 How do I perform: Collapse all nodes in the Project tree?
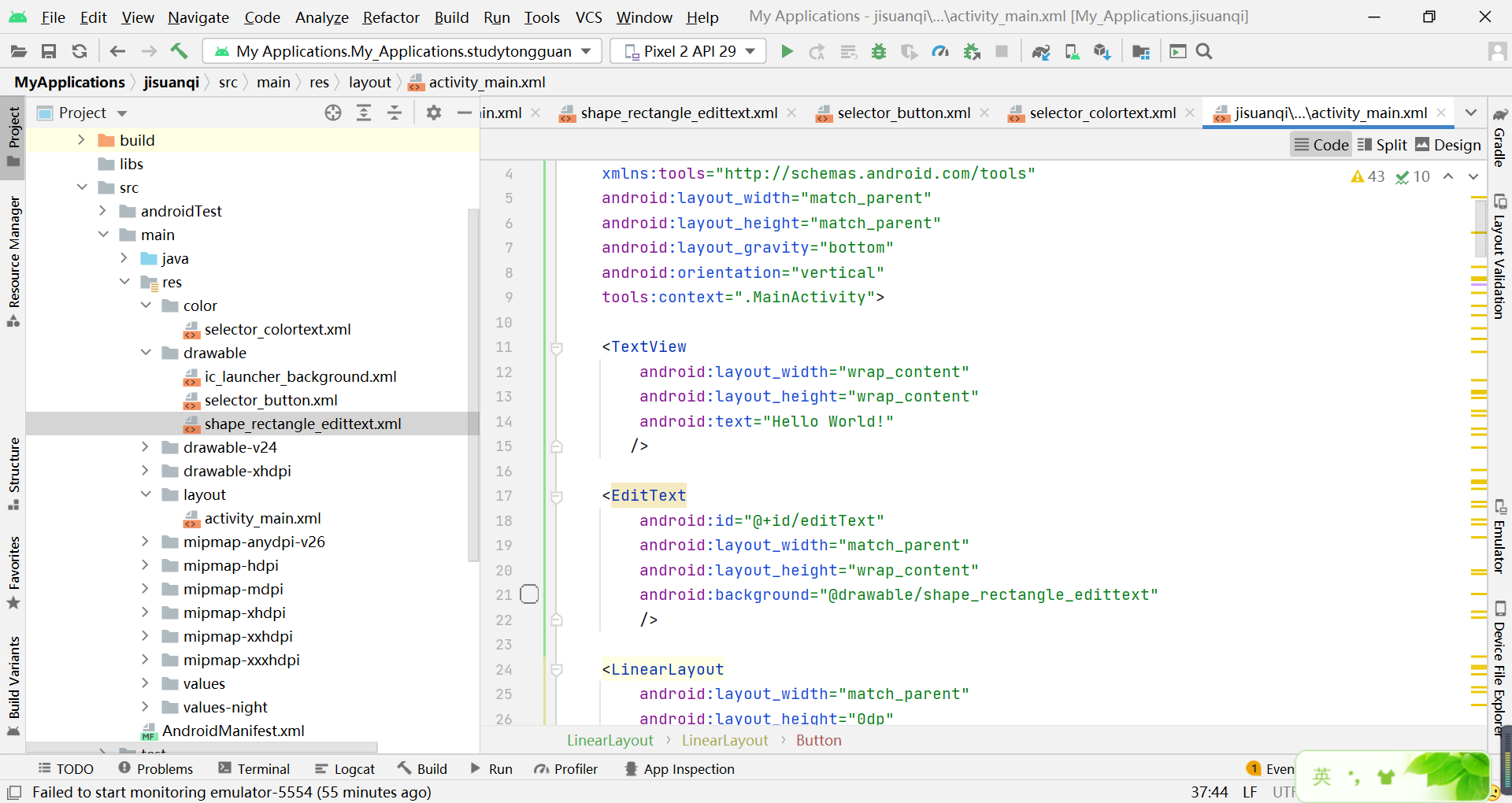click(x=394, y=113)
